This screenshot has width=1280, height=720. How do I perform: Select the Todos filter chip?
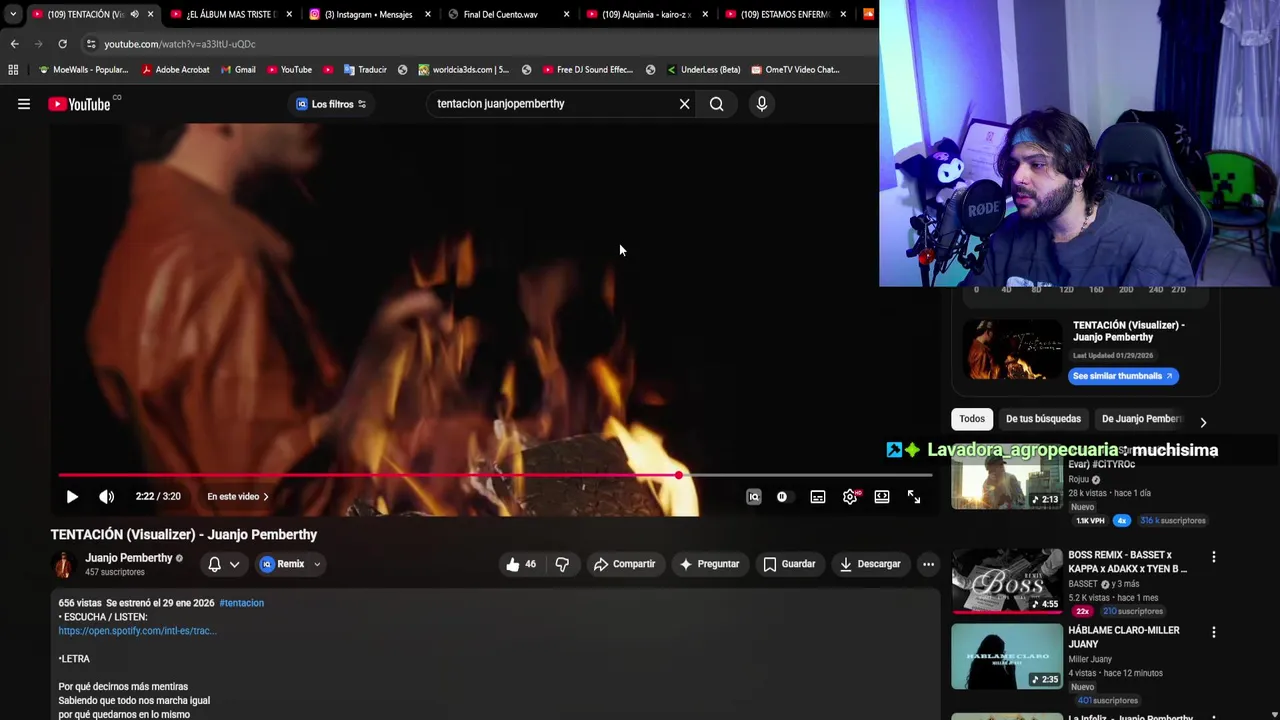coord(972,419)
